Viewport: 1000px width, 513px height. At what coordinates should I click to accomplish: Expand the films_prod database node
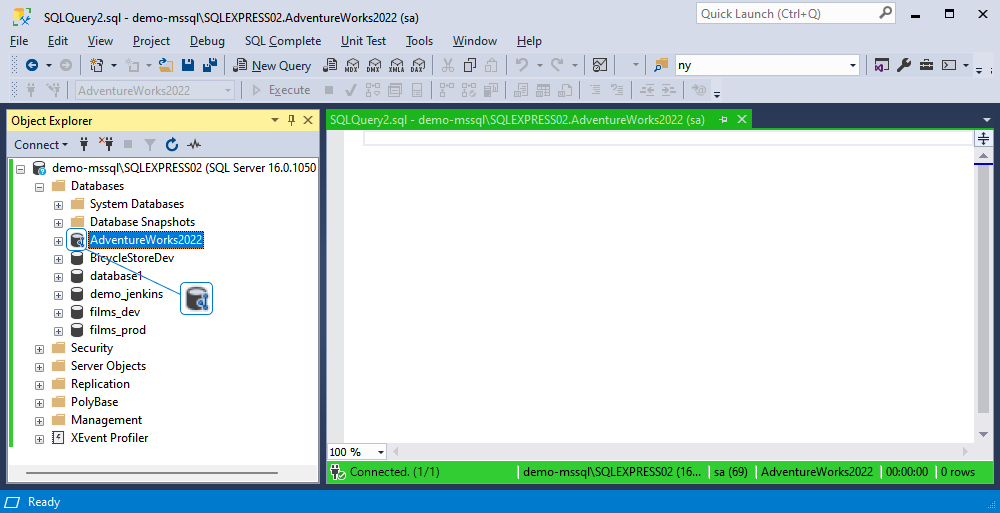tap(58, 331)
